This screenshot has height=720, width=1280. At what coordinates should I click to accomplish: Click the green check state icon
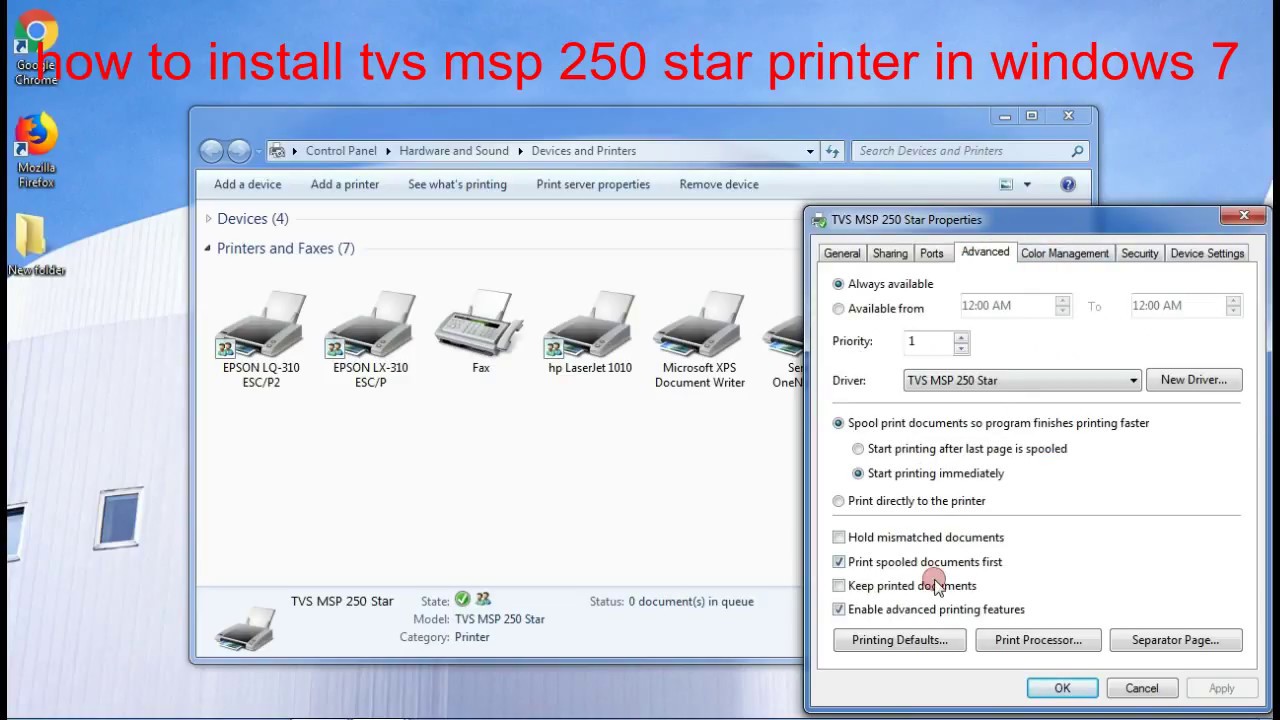pyautogui.click(x=462, y=600)
